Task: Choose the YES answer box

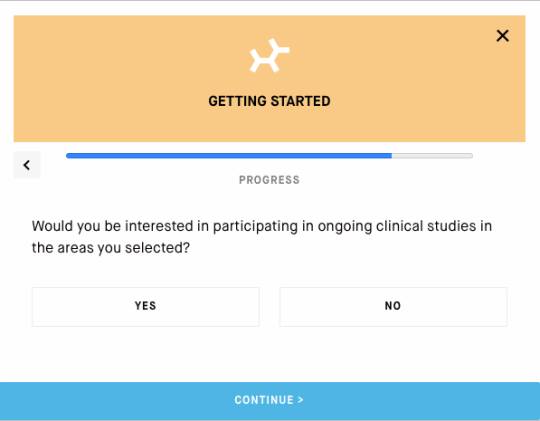Action: (x=146, y=307)
